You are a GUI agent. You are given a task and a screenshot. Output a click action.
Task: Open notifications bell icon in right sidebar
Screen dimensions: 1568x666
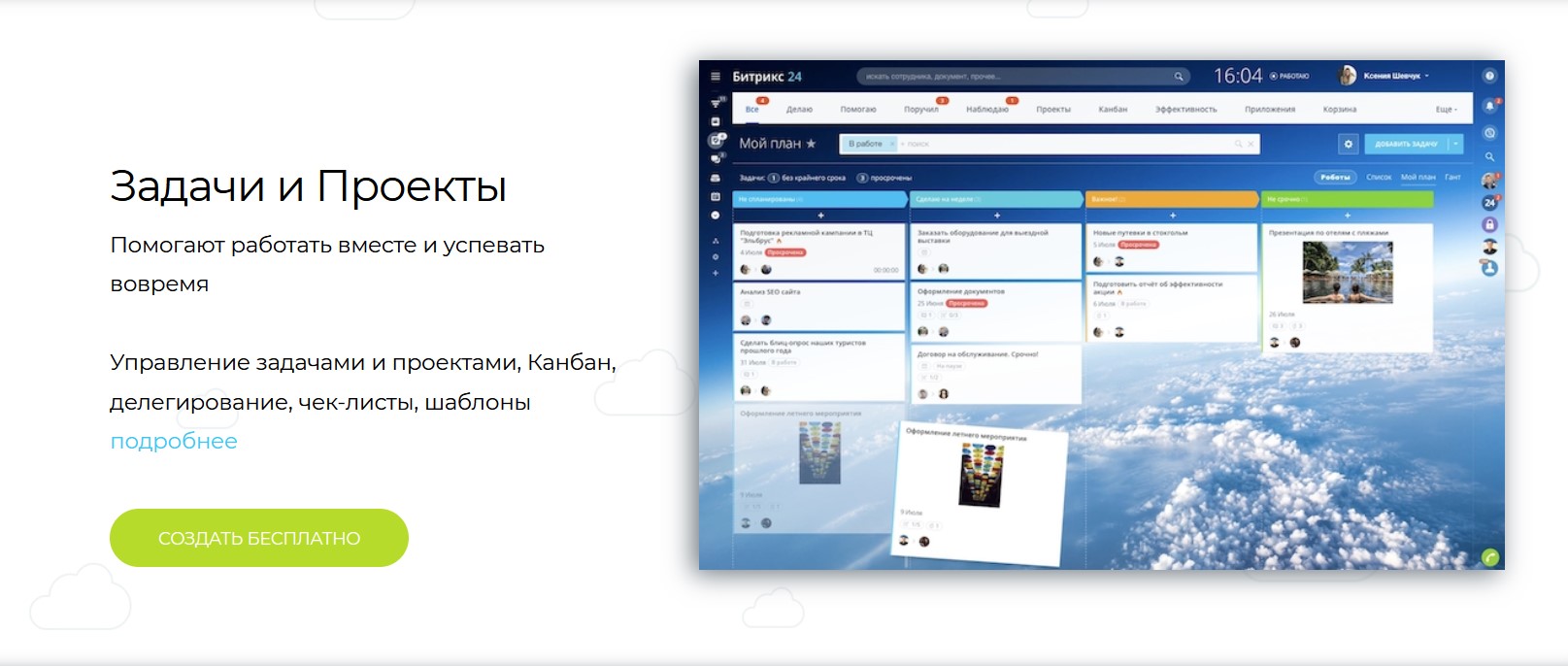(x=1489, y=106)
